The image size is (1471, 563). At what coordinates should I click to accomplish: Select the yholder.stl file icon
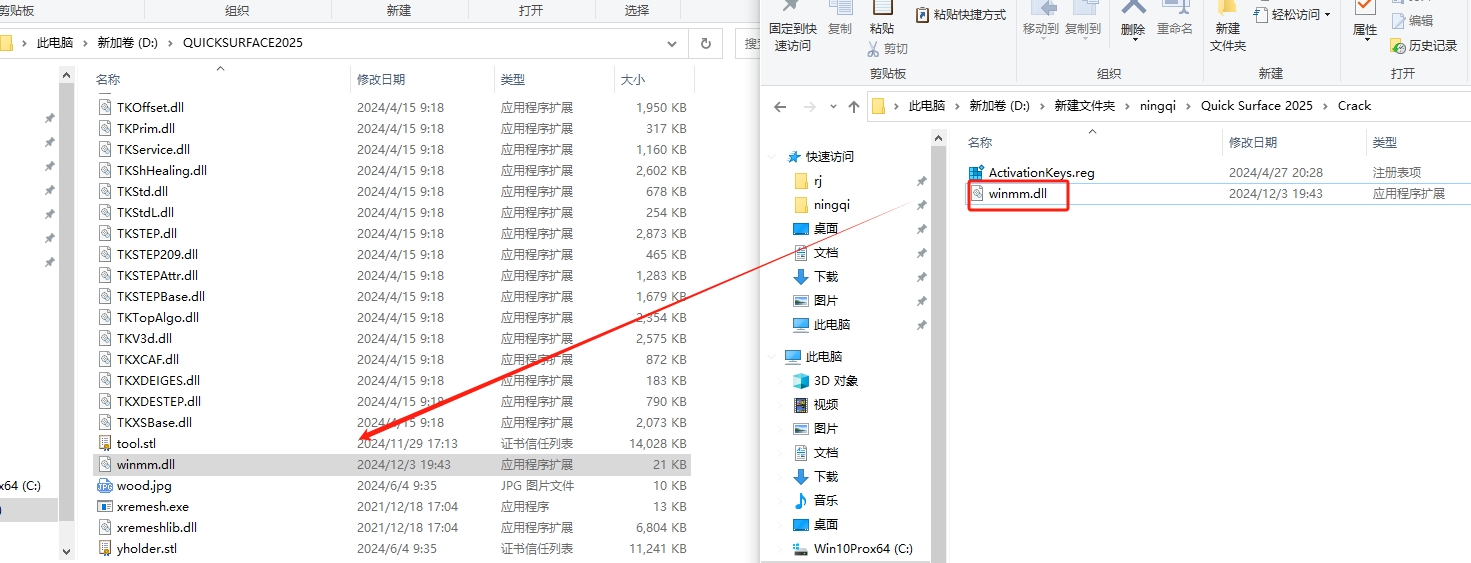(x=105, y=548)
